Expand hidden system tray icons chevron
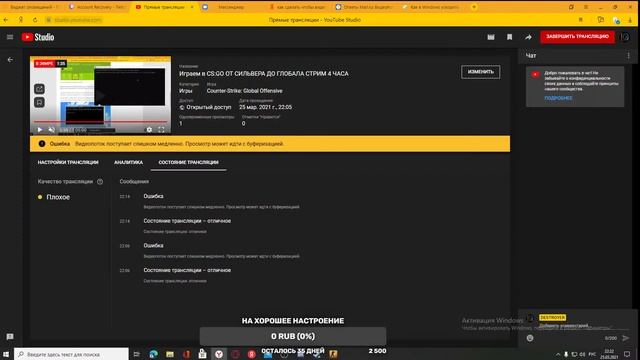 (x=558, y=354)
